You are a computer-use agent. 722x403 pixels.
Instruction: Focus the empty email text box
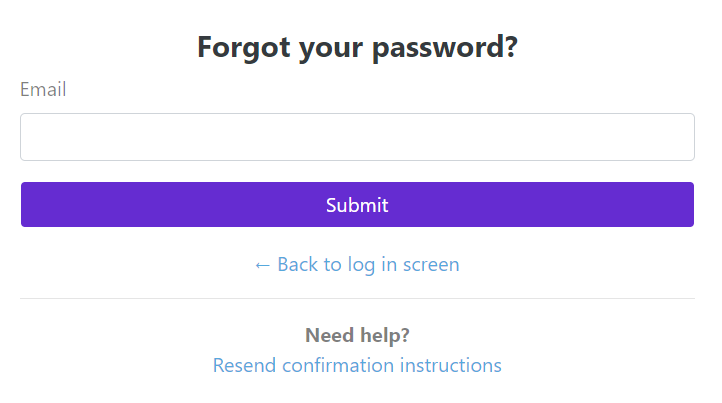click(x=357, y=137)
